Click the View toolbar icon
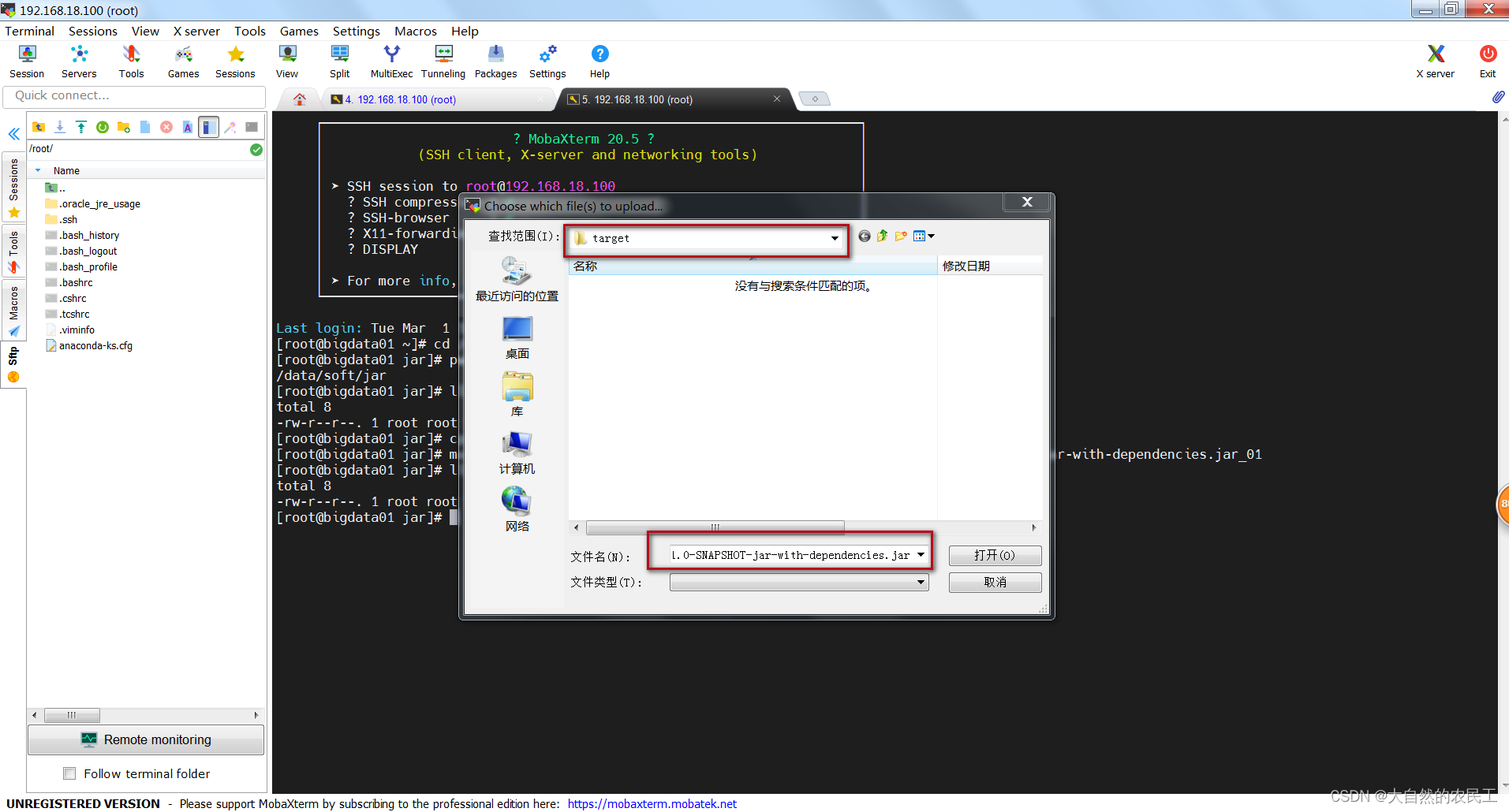Screen dimensions: 1509x812 [x=287, y=61]
